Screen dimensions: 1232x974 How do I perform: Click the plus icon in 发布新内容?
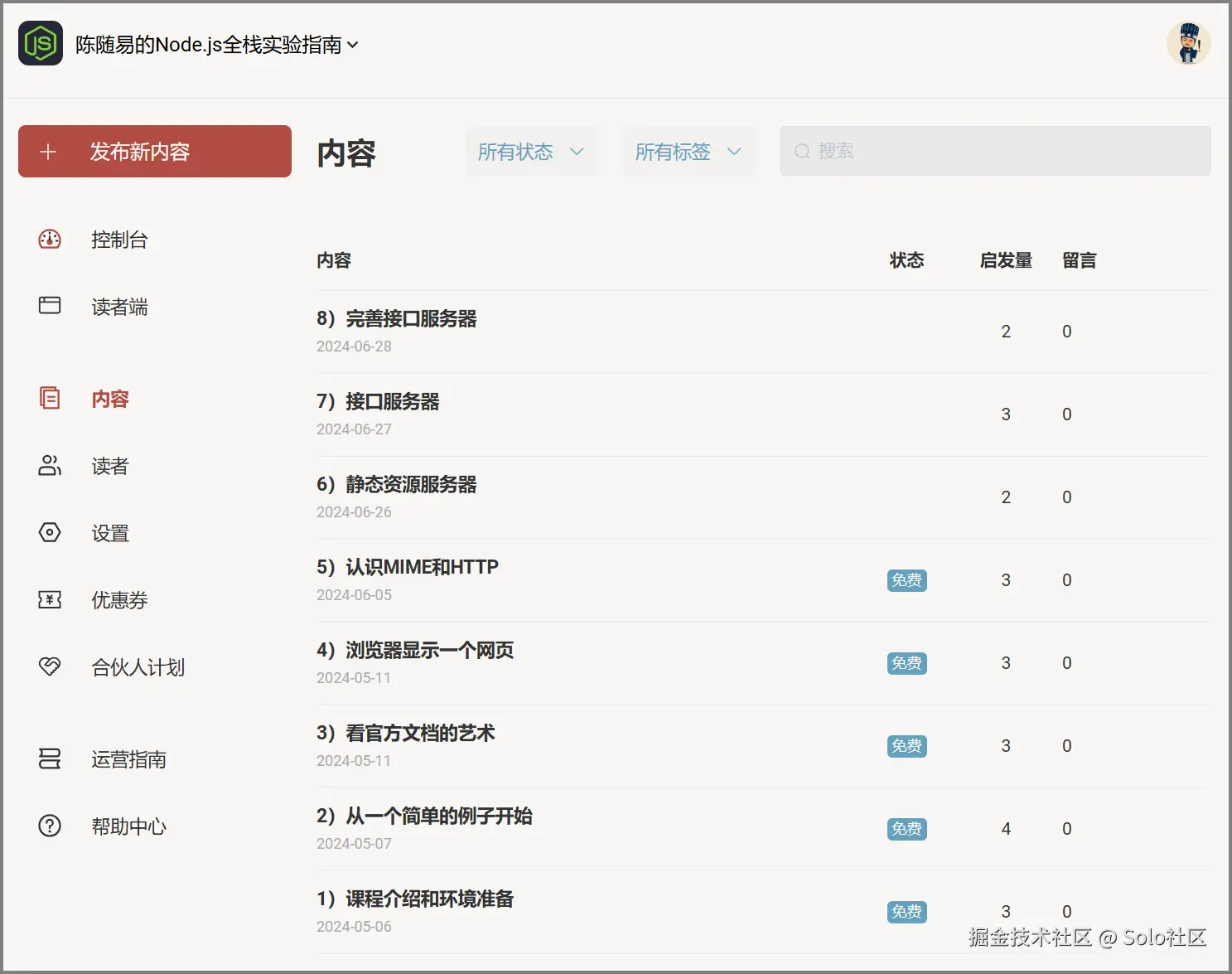[x=48, y=152]
